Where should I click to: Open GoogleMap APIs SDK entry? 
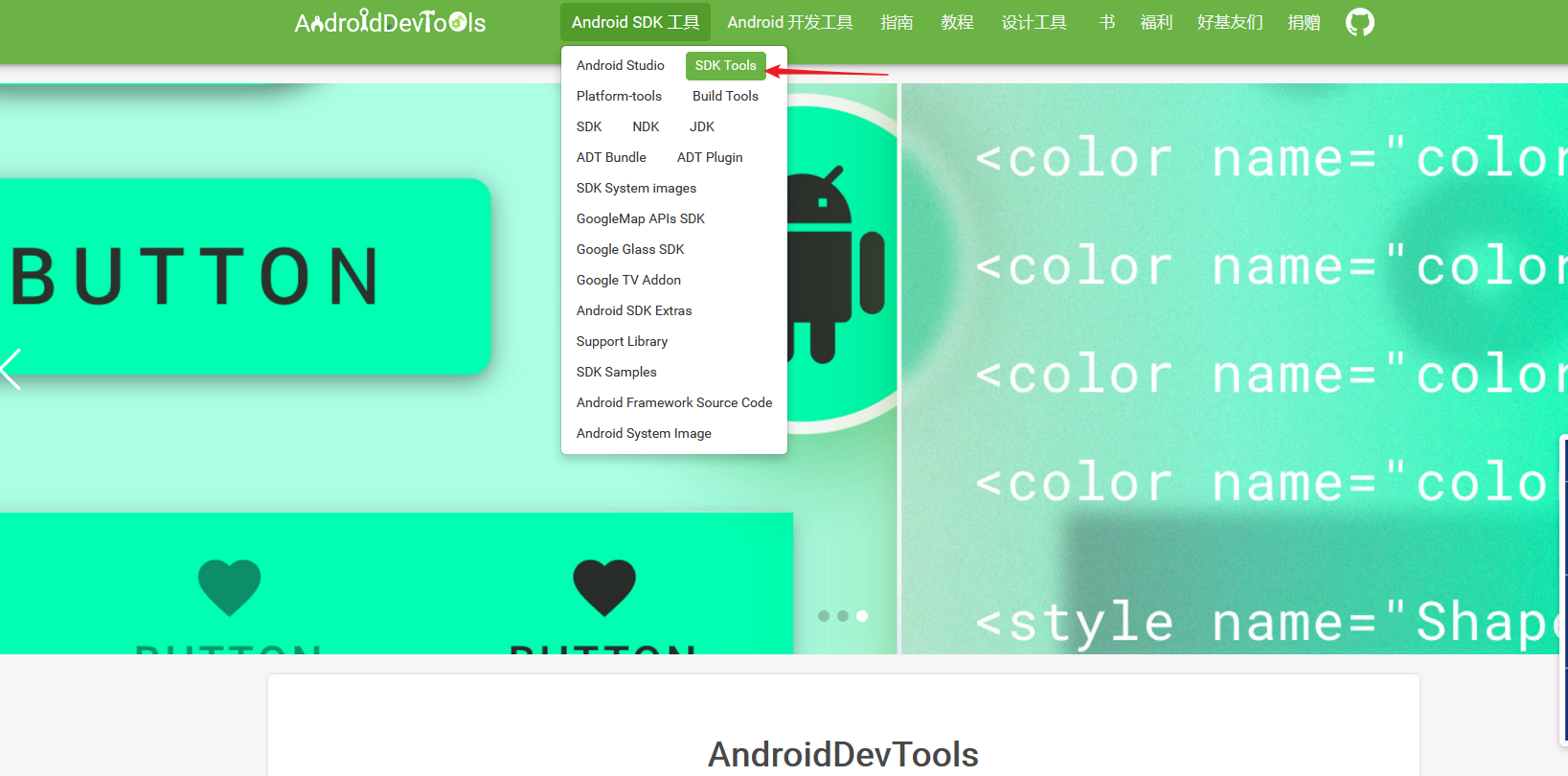coord(641,218)
